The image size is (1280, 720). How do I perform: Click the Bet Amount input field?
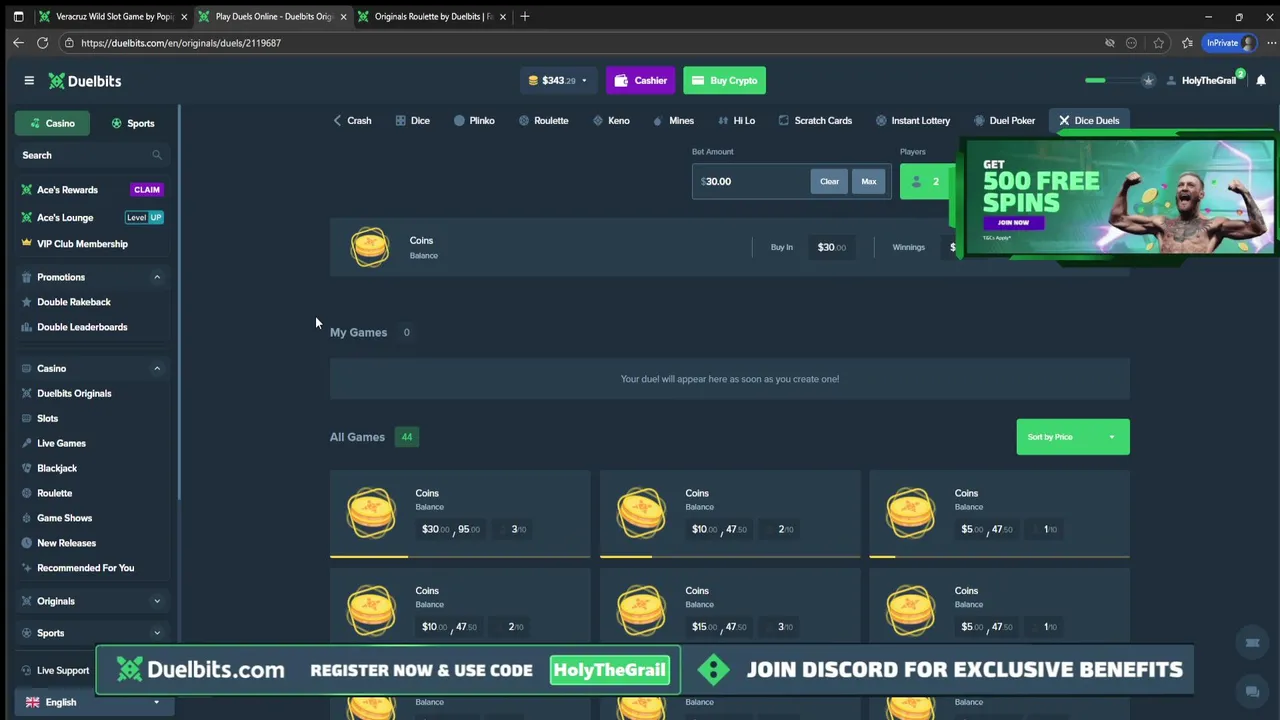point(752,181)
